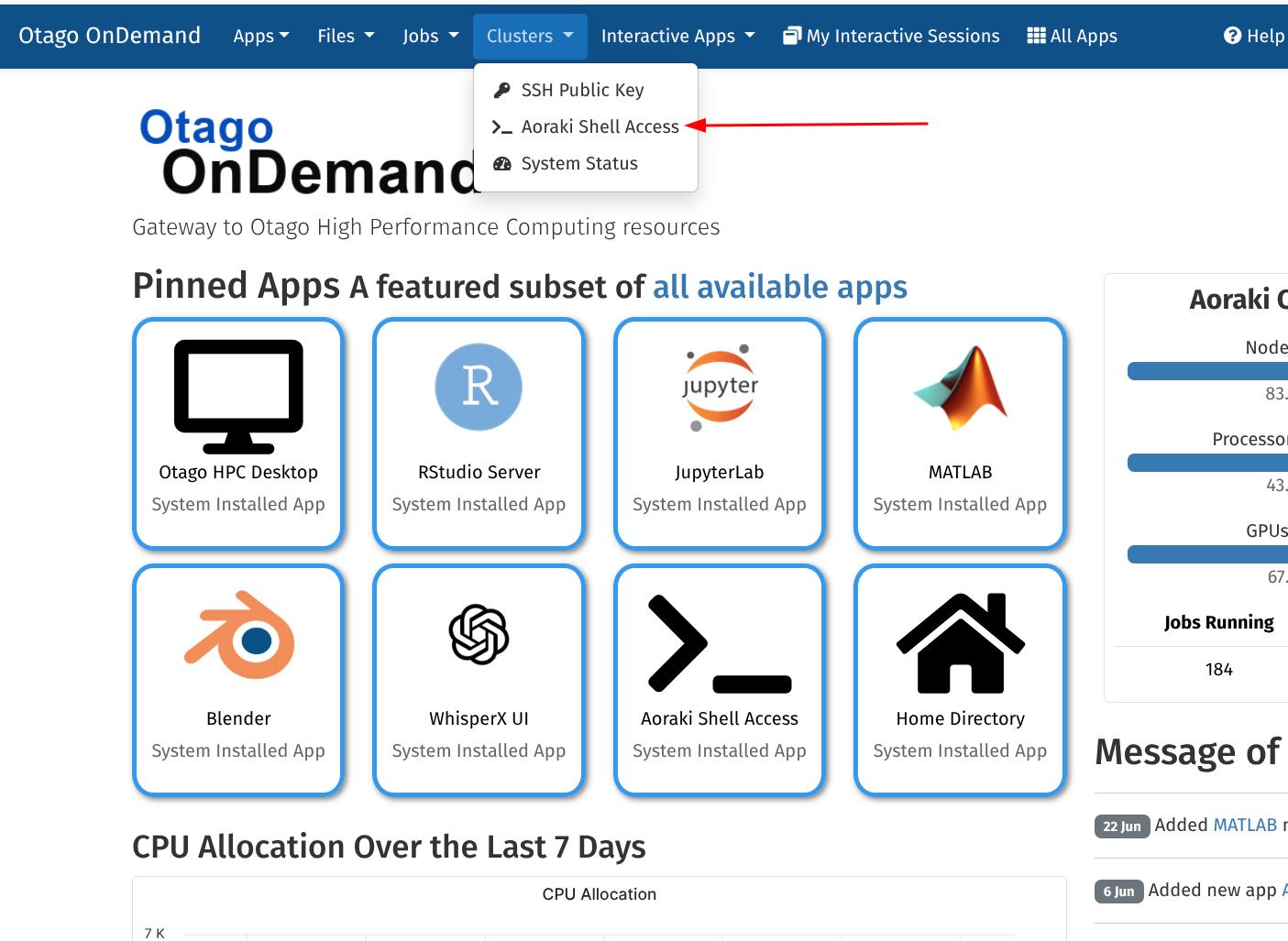Expand the Apps dropdown menu

pyautogui.click(x=260, y=36)
